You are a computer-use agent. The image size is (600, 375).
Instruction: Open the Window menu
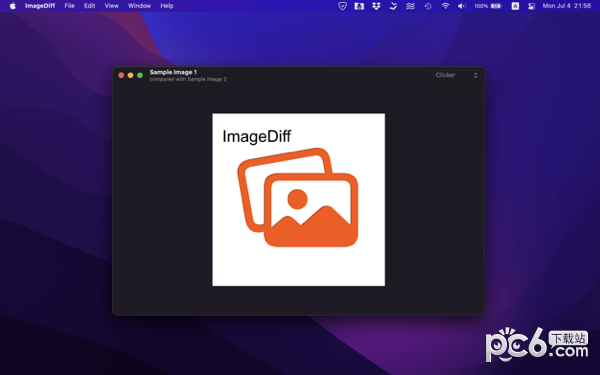click(x=139, y=6)
